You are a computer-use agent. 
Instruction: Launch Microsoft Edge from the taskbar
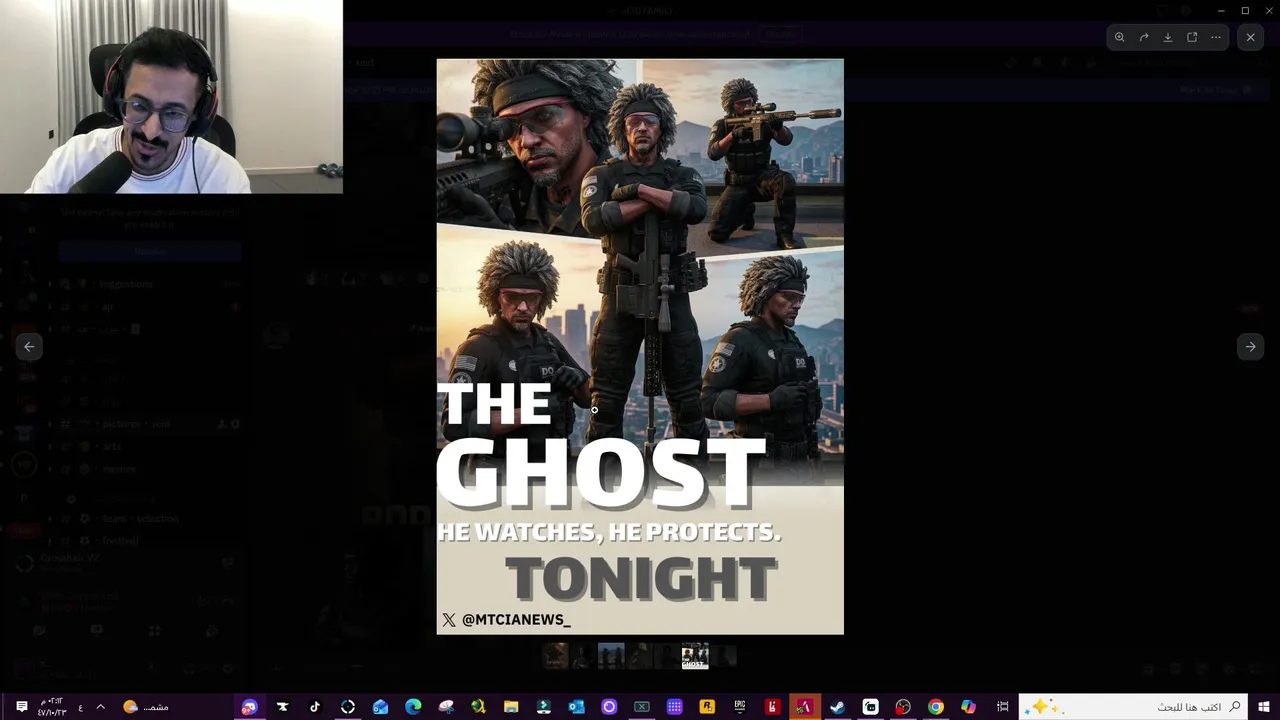coord(413,707)
